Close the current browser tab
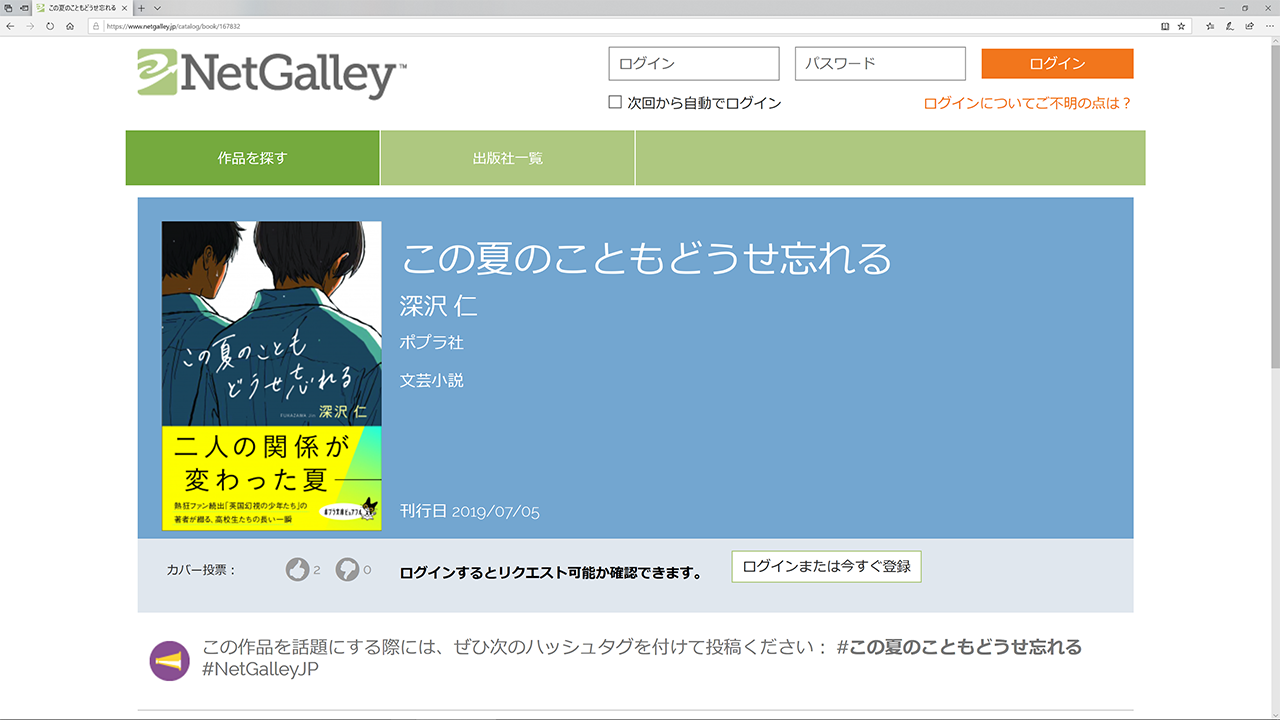Image resolution: width=1280 pixels, height=720 pixels. point(124,8)
